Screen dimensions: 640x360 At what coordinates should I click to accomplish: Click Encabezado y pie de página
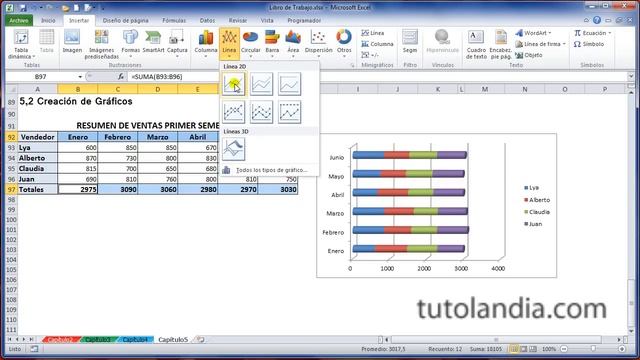click(x=500, y=44)
